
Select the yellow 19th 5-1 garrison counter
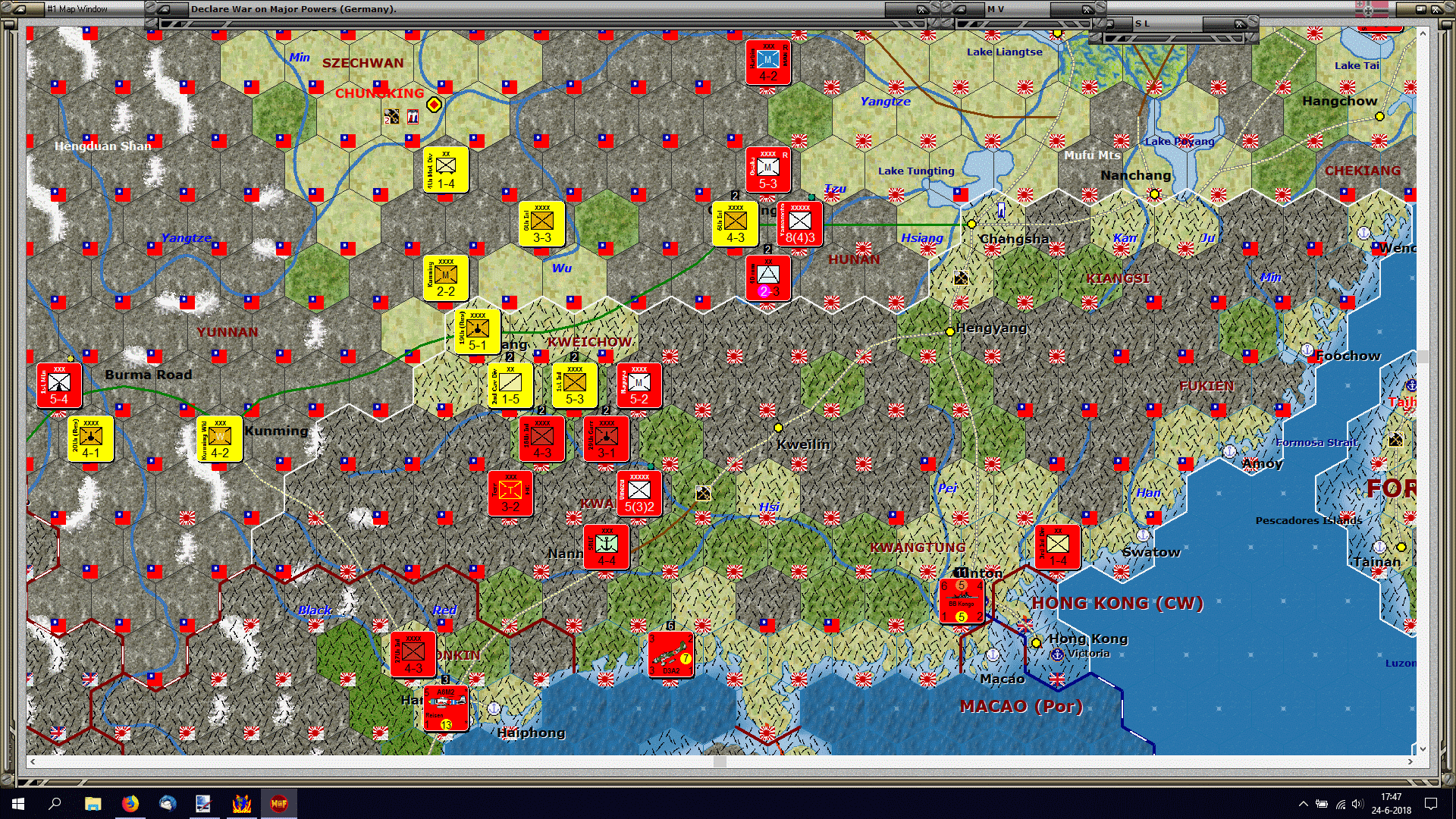[x=478, y=331]
